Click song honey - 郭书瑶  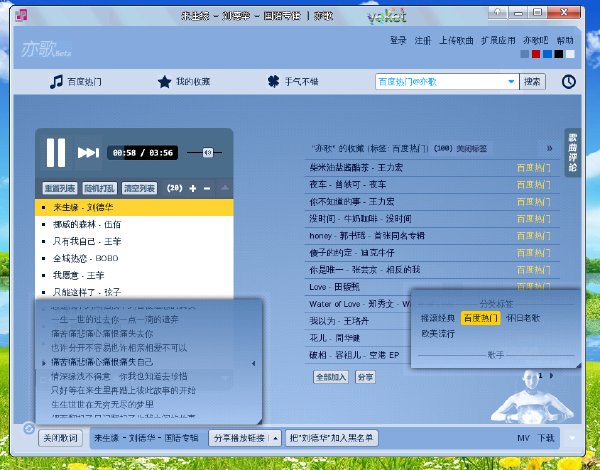tap(367, 236)
